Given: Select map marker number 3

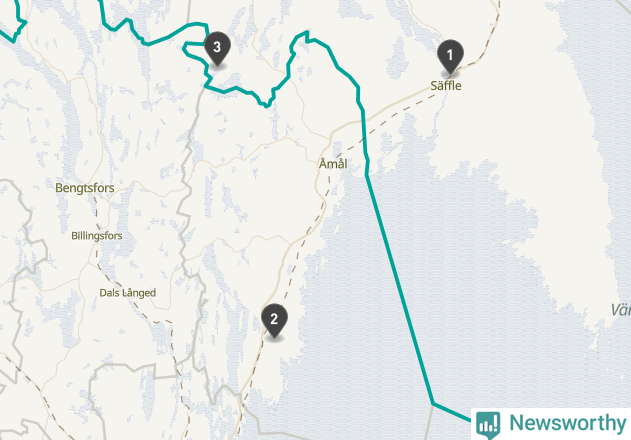Looking at the screenshot, I should (217, 48).
